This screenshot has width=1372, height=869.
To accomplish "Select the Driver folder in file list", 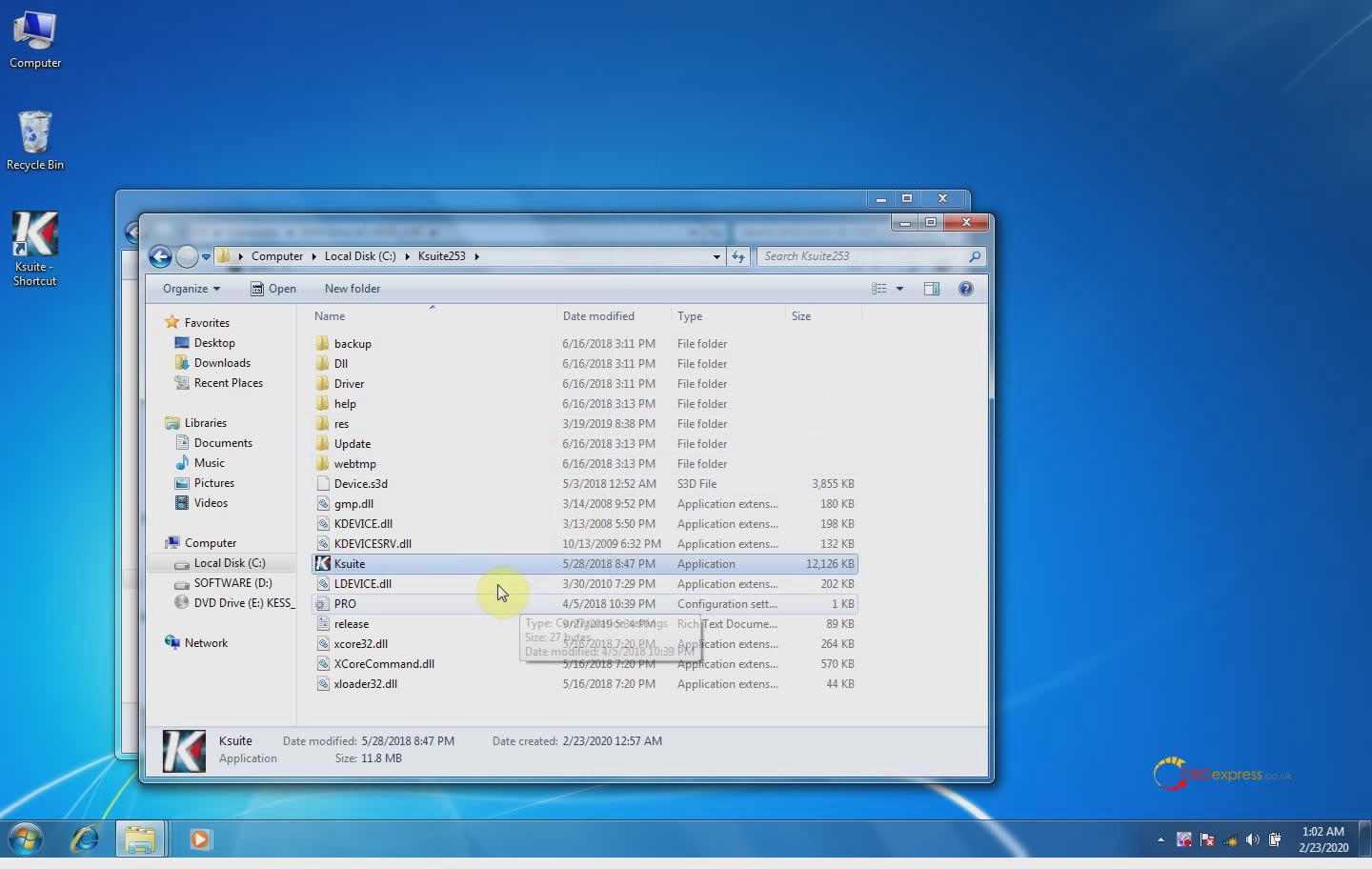I will click(x=349, y=384).
